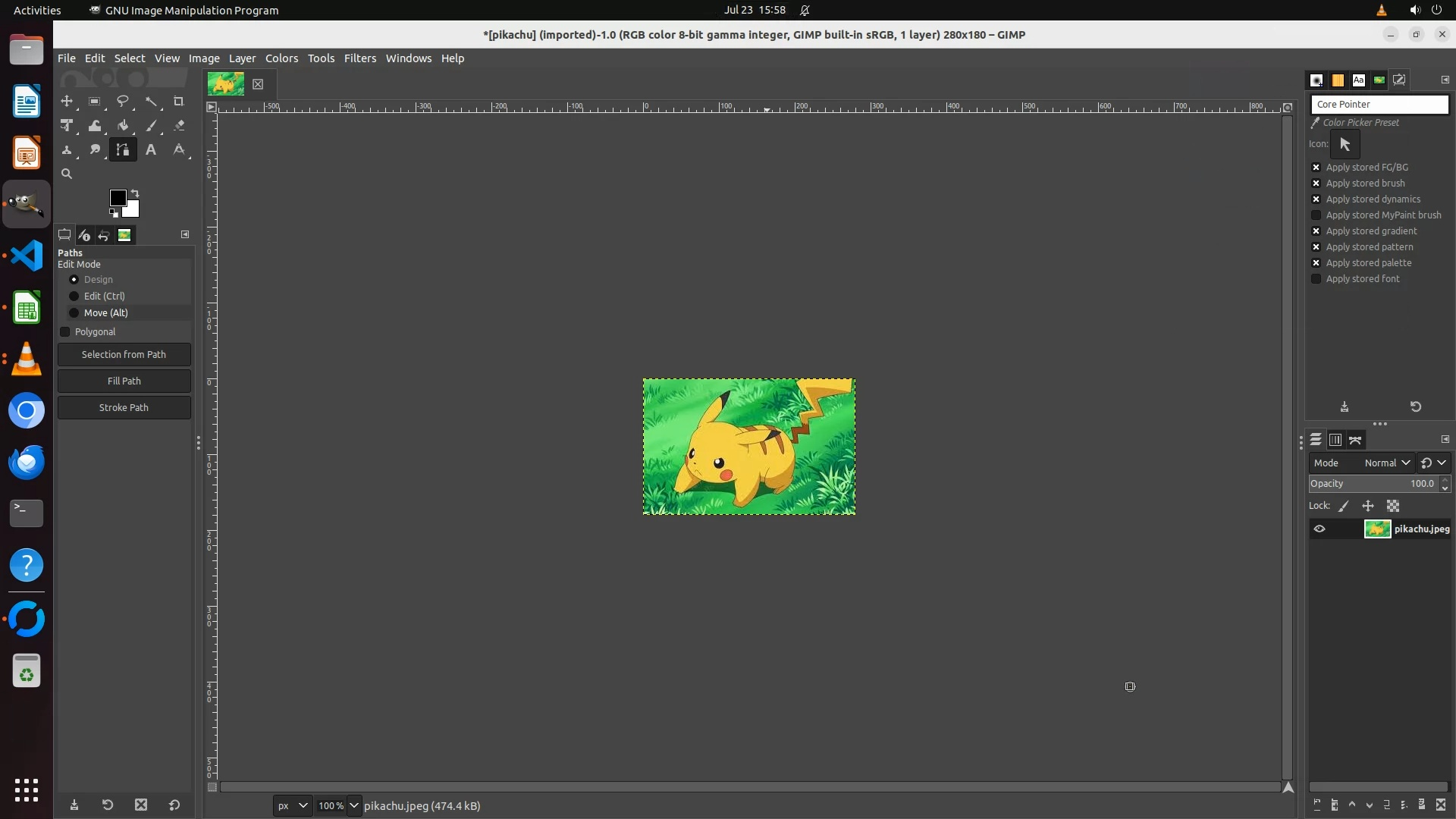Click the Stroke Path button

(x=124, y=407)
